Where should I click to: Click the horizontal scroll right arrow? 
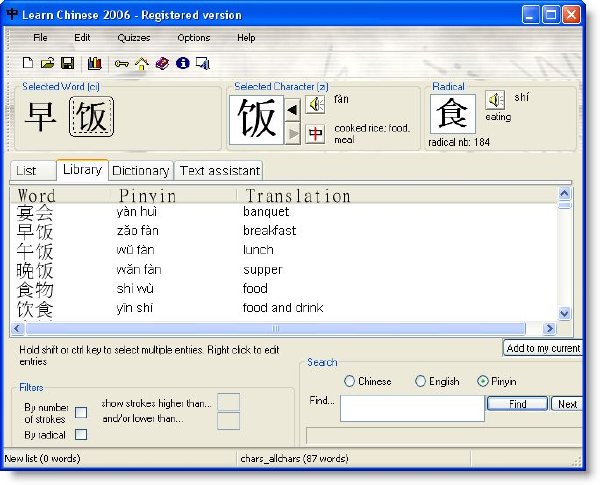[x=549, y=328]
